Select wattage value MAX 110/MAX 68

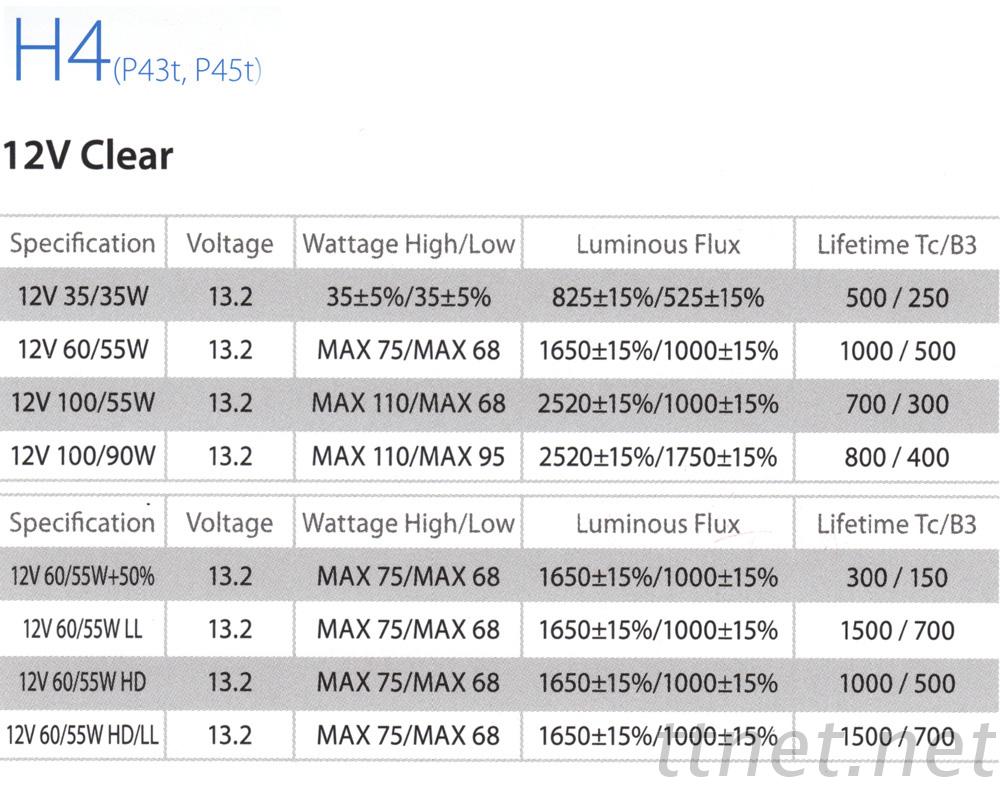coord(408,404)
